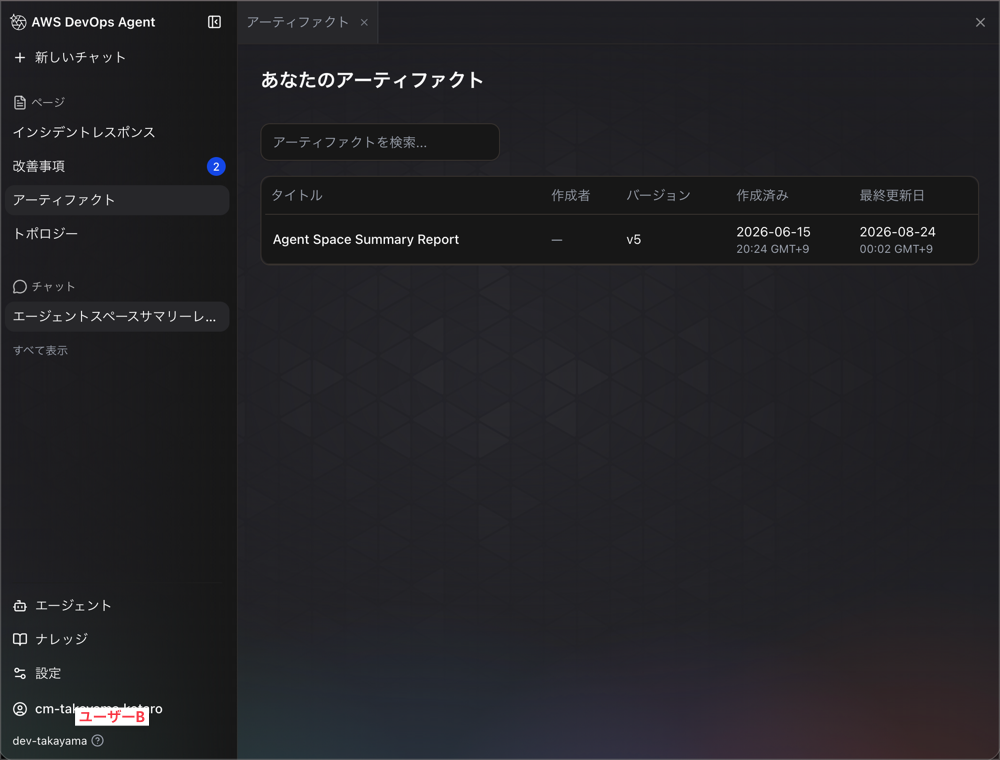The image size is (1000, 760).
Task: Close the panel with the top-right X
Action: click(980, 22)
